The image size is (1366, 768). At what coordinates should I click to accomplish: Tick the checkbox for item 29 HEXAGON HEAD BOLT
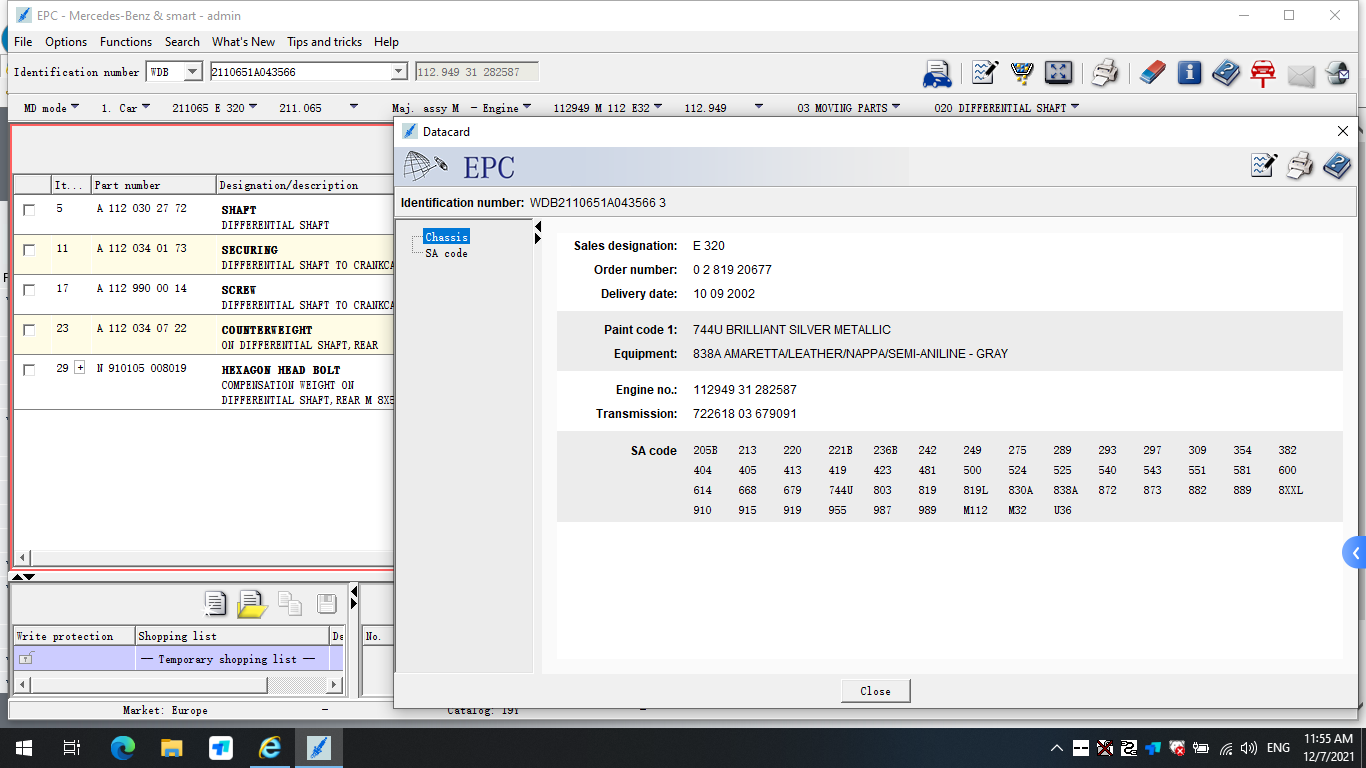coord(29,370)
